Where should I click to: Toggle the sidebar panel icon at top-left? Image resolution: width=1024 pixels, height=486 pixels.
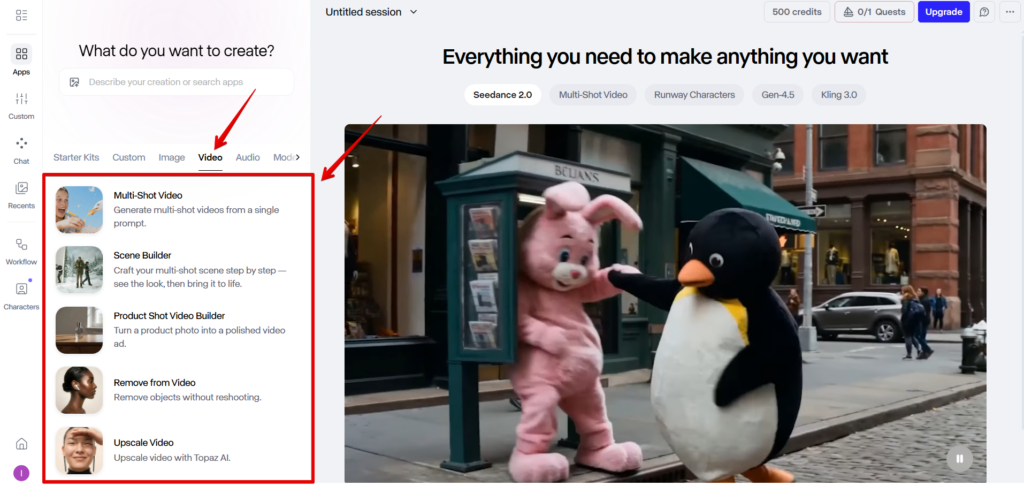coord(22,15)
